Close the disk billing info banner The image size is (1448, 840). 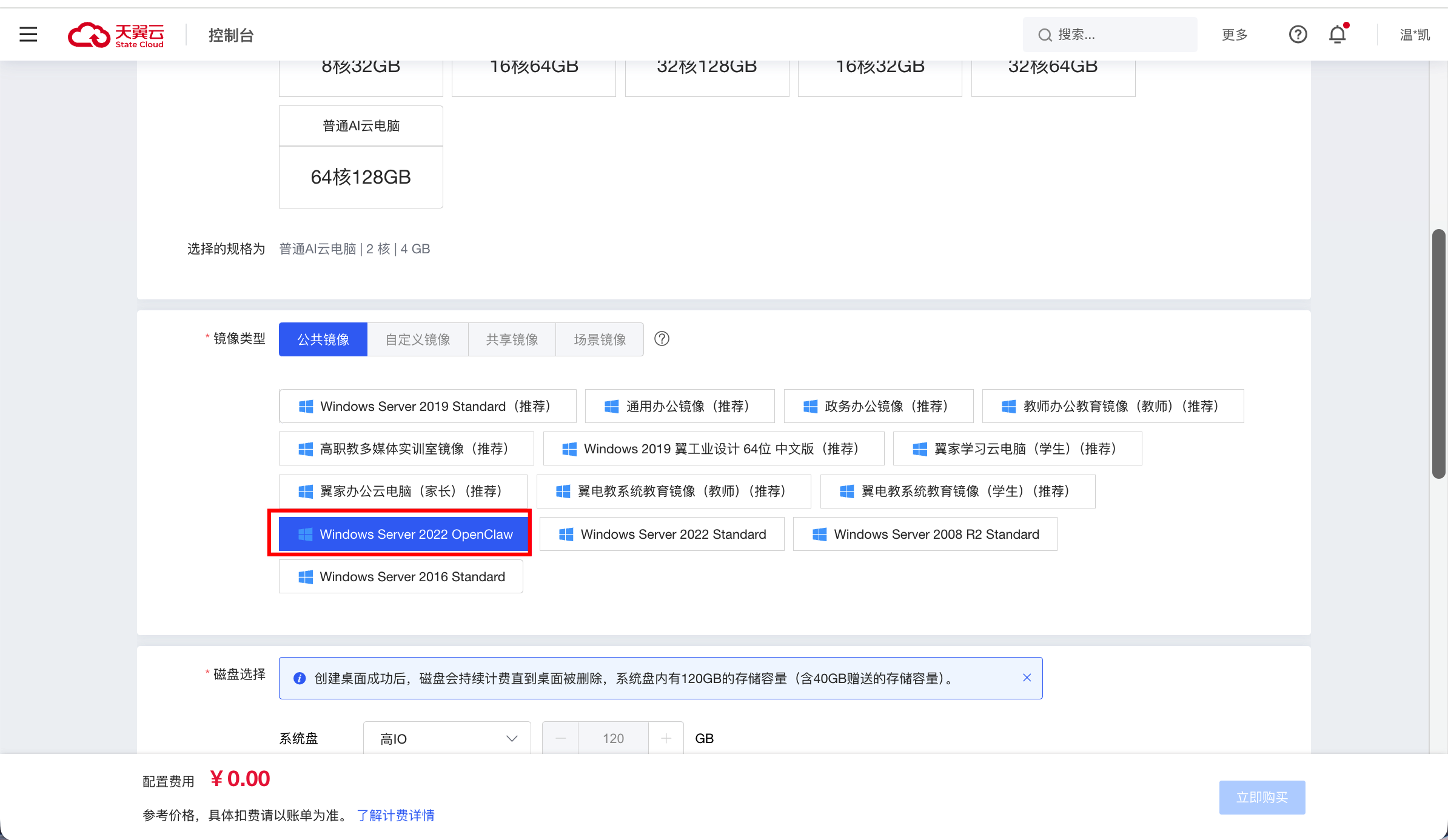click(x=1027, y=678)
